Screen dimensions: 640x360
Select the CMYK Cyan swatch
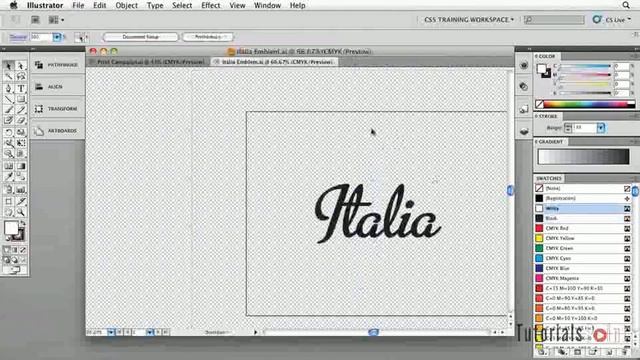coord(583,258)
